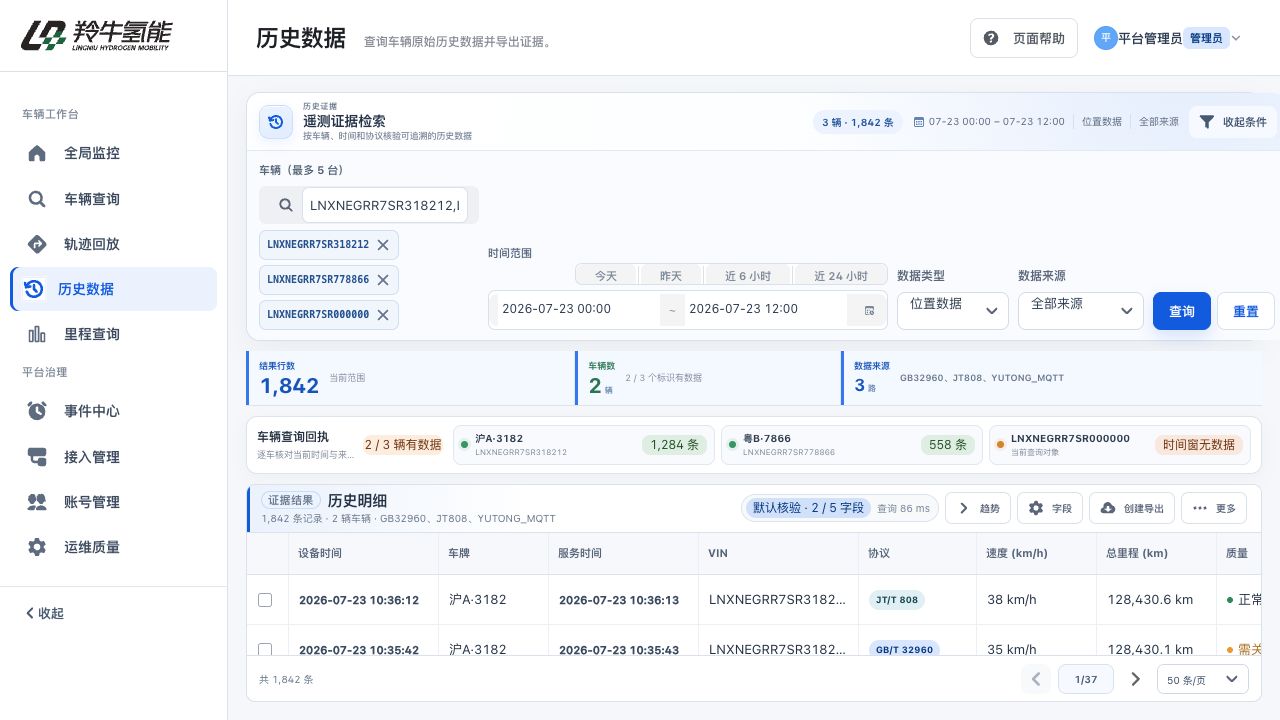
Task: Click 默认核验 · 2 / 5 字段 chip
Action: [x=808, y=508]
